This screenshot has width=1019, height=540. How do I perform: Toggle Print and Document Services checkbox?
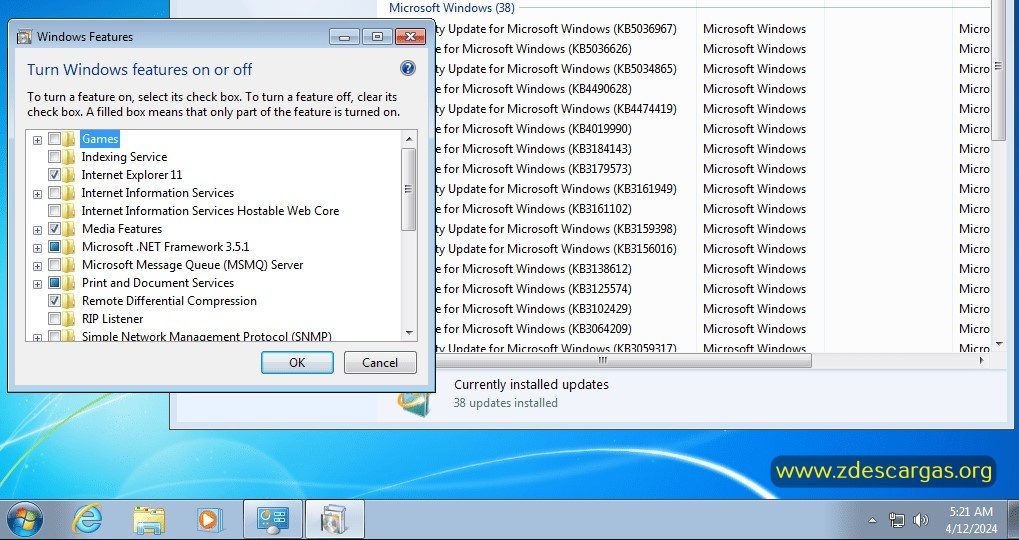pos(55,283)
